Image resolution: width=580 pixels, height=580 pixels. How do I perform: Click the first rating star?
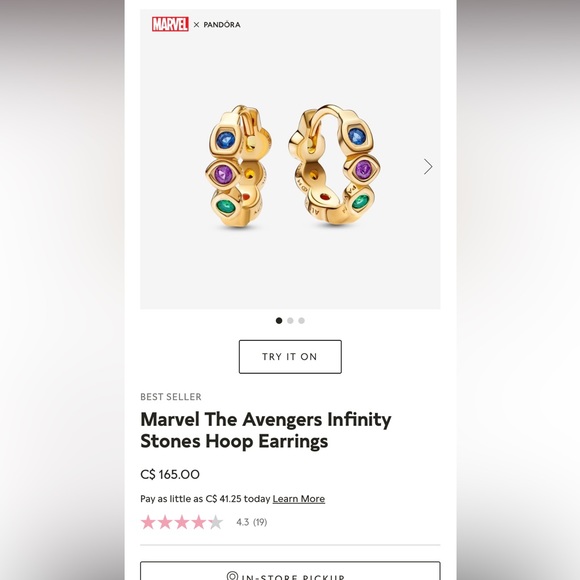coord(148,522)
